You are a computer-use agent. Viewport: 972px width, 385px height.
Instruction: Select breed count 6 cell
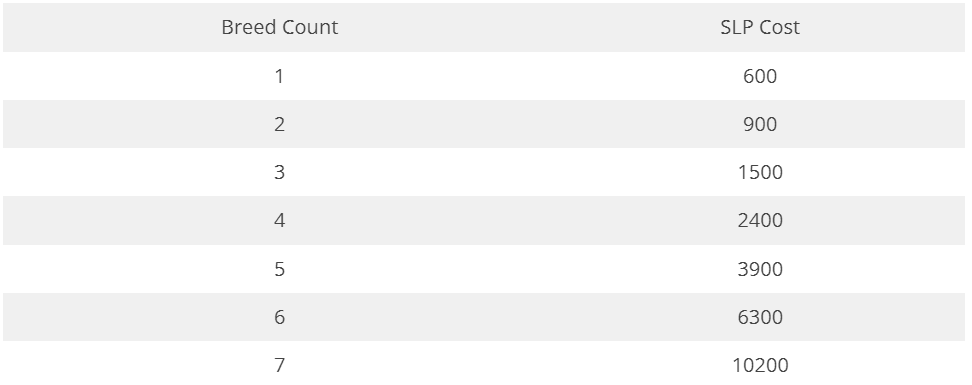pyautogui.click(x=280, y=317)
